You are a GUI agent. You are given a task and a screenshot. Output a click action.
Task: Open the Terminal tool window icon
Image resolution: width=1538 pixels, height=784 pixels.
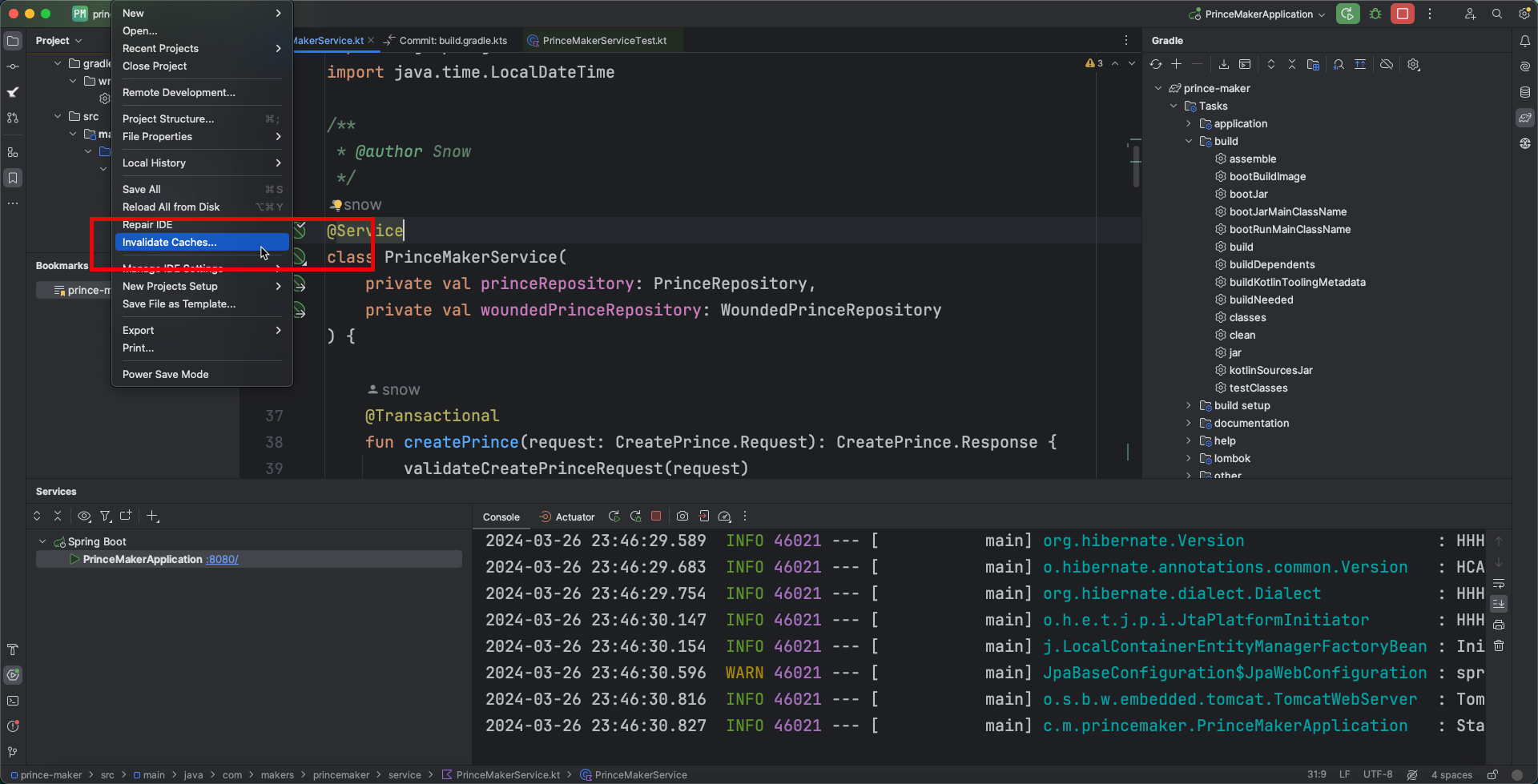click(x=13, y=701)
